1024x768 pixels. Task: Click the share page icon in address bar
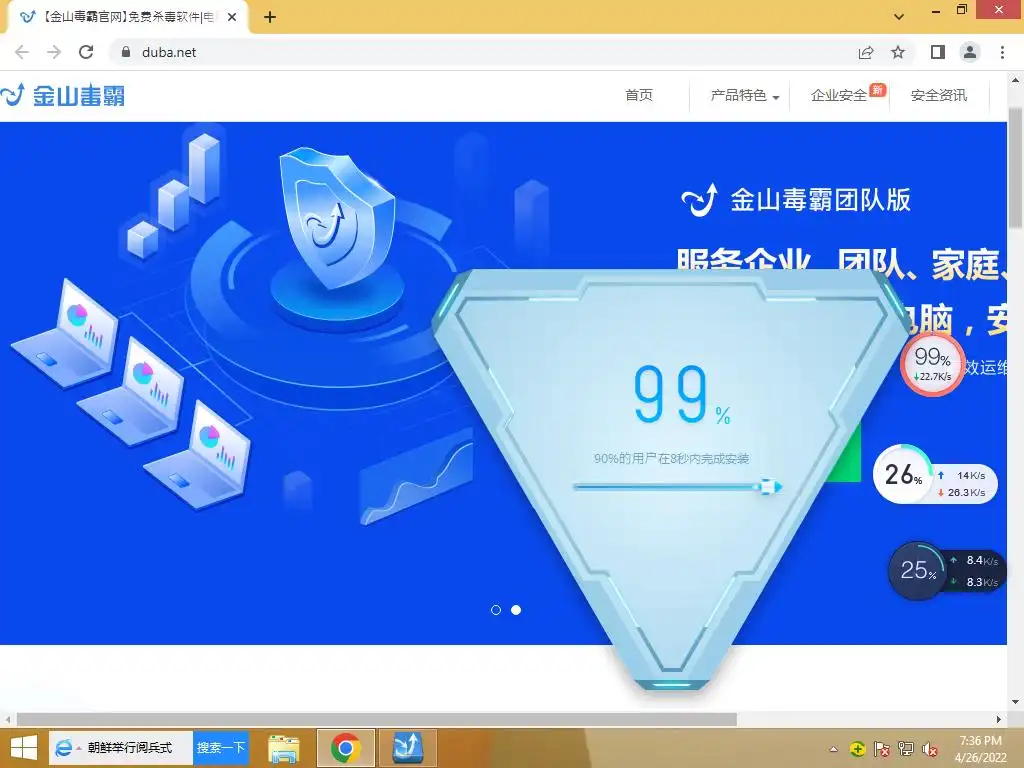pyautogui.click(x=866, y=52)
